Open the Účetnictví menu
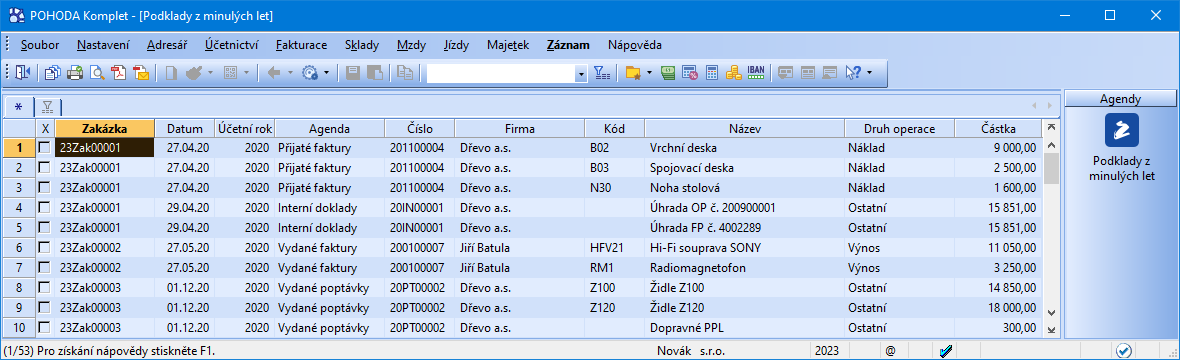Viewport: 1180px width, 360px height. pyautogui.click(x=231, y=44)
